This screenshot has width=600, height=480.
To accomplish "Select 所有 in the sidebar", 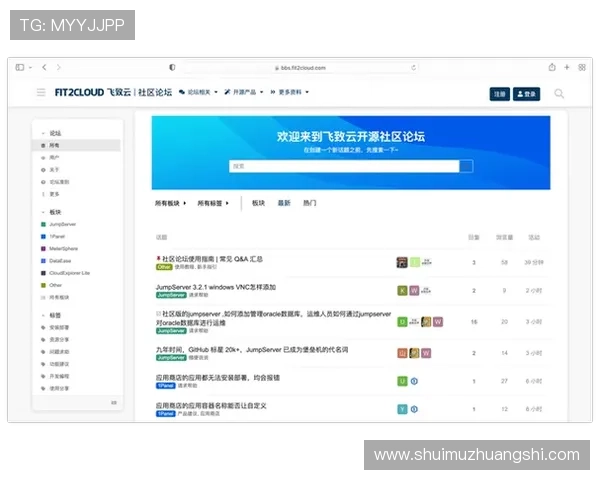I will pos(77,145).
